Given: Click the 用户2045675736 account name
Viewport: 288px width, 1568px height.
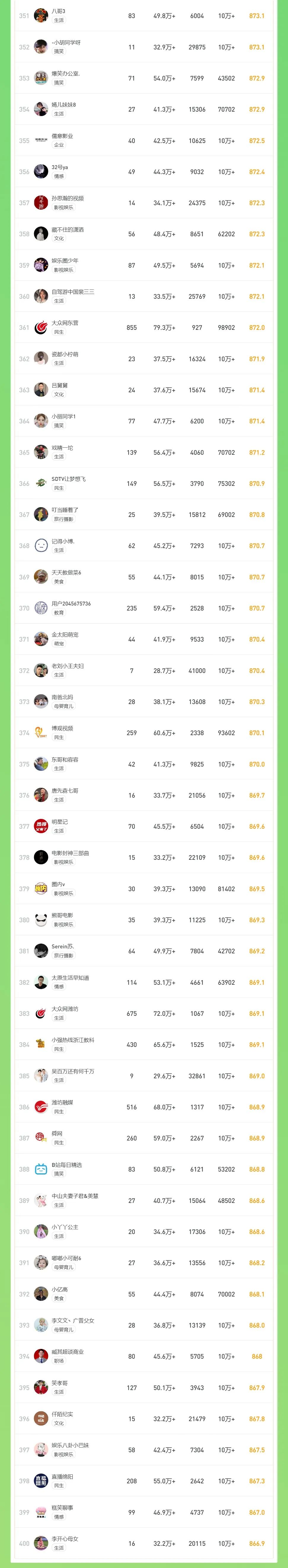Looking at the screenshot, I should (x=71, y=604).
